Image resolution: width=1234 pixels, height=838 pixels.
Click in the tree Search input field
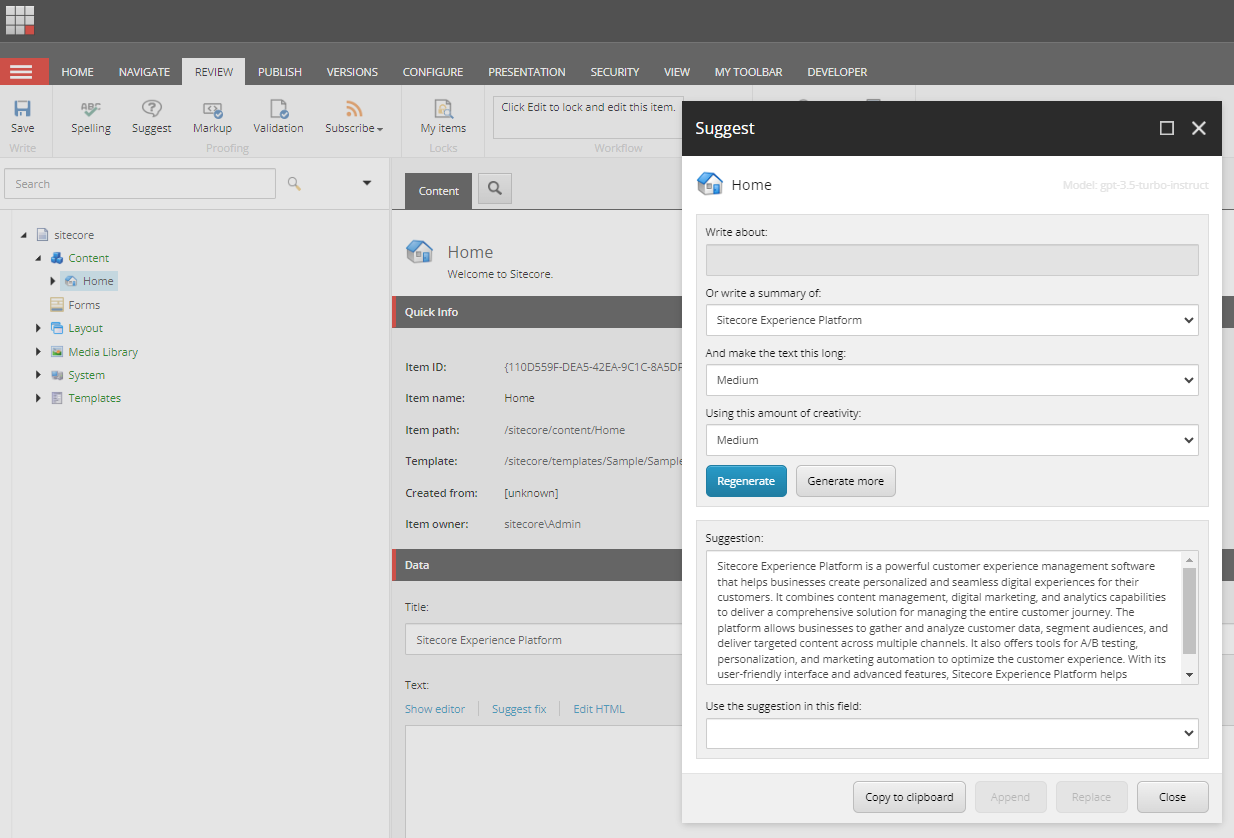tap(140, 184)
